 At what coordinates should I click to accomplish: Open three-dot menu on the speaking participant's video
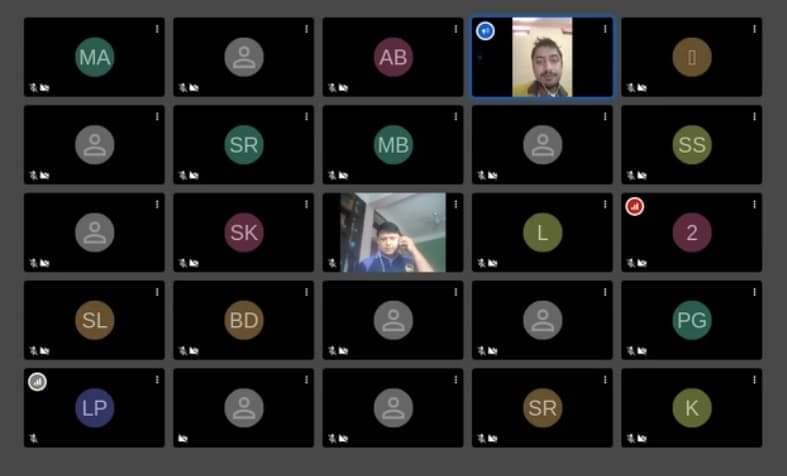pyautogui.click(x=605, y=29)
